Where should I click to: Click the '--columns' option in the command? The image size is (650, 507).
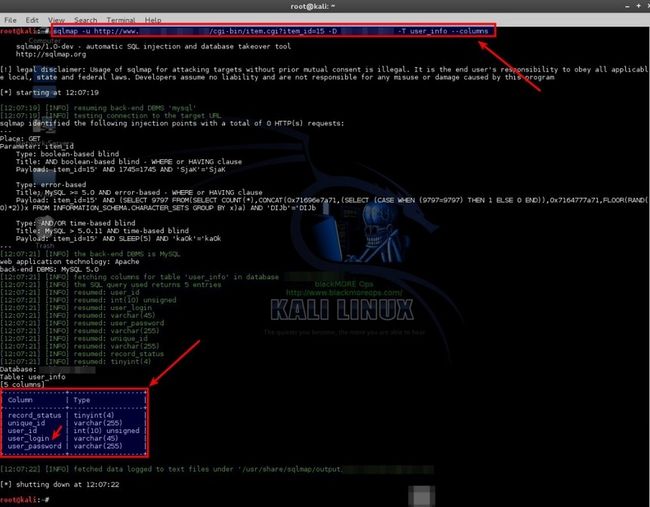pos(469,31)
